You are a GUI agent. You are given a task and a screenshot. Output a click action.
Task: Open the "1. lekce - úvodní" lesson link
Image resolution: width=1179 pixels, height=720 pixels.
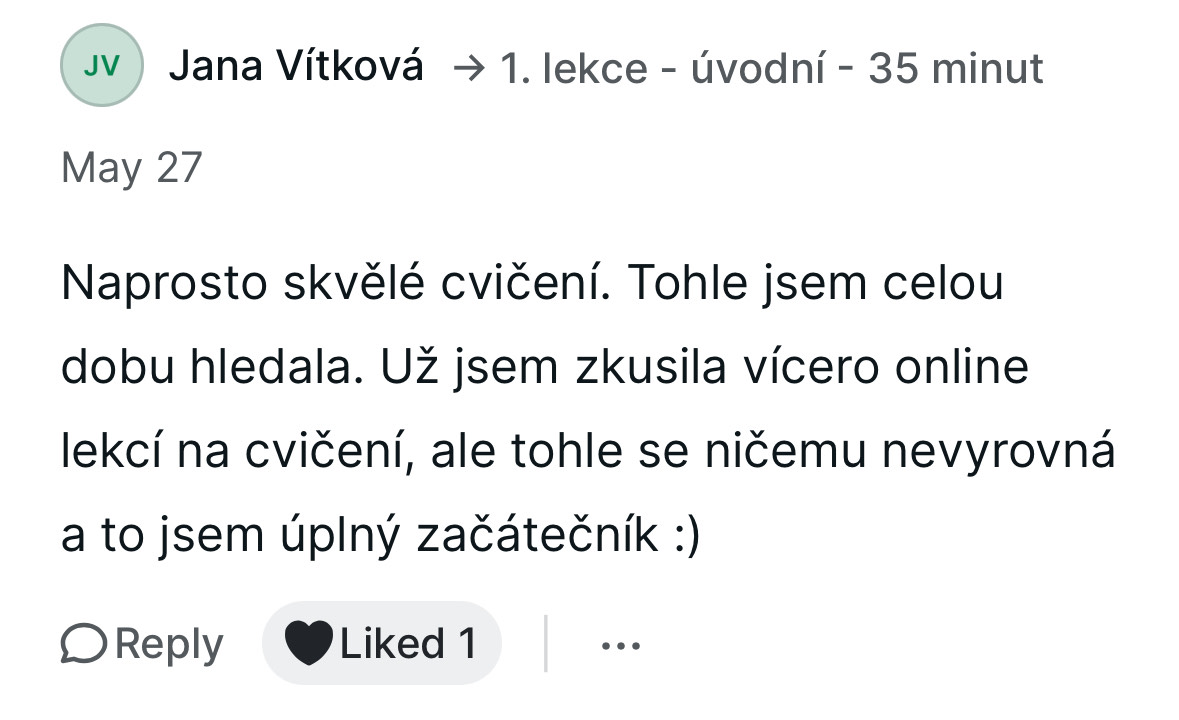pyautogui.click(x=660, y=69)
